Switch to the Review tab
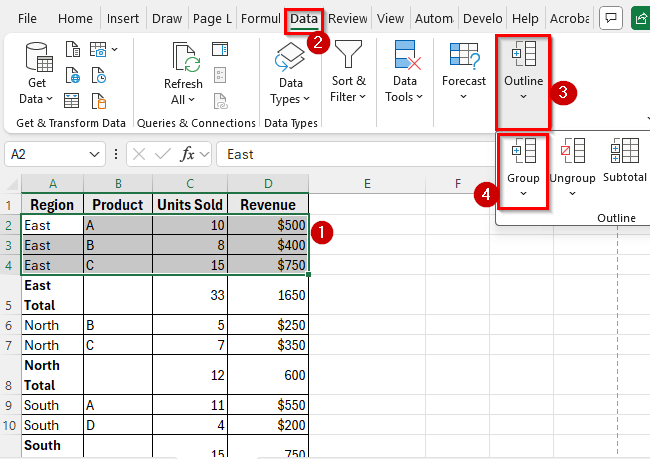The height and width of the screenshot is (459, 650). 347,19
